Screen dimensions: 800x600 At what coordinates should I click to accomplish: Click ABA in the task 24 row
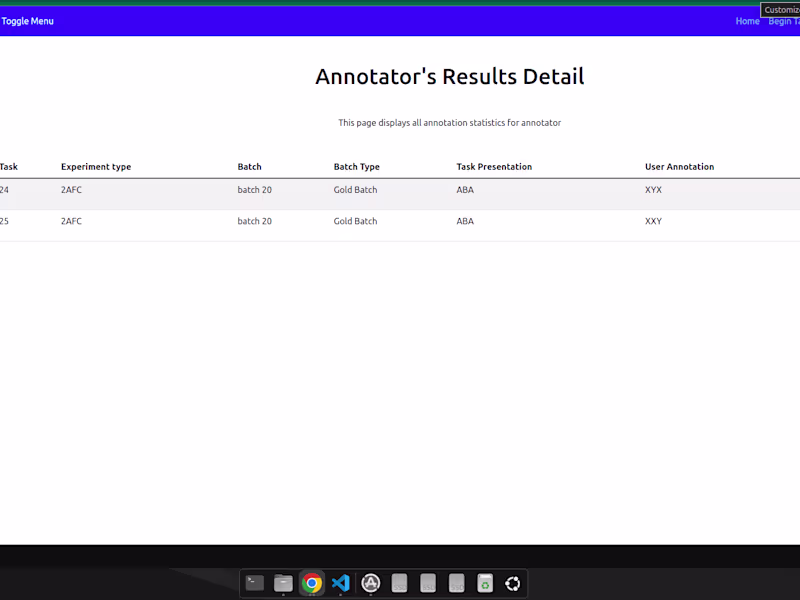point(465,190)
